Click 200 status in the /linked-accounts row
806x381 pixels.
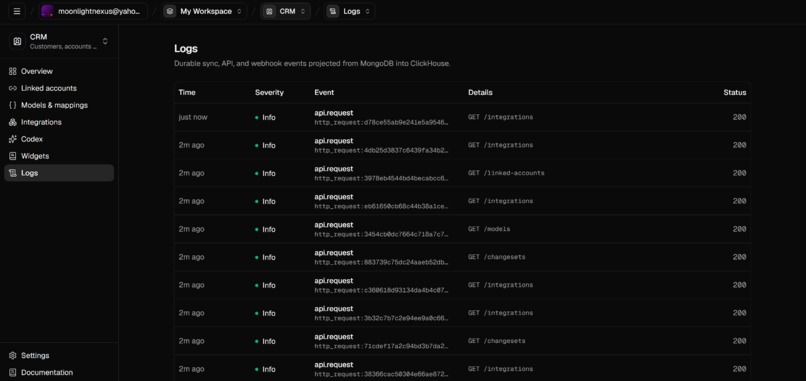click(x=739, y=173)
